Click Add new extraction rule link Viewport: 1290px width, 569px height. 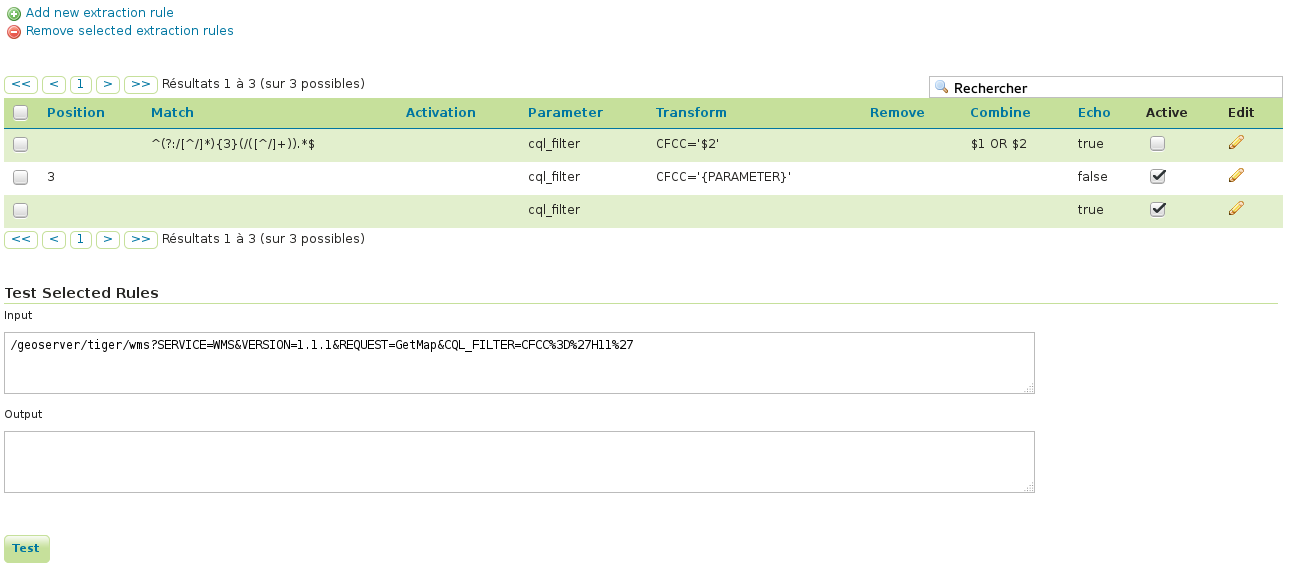click(x=100, y=13)
